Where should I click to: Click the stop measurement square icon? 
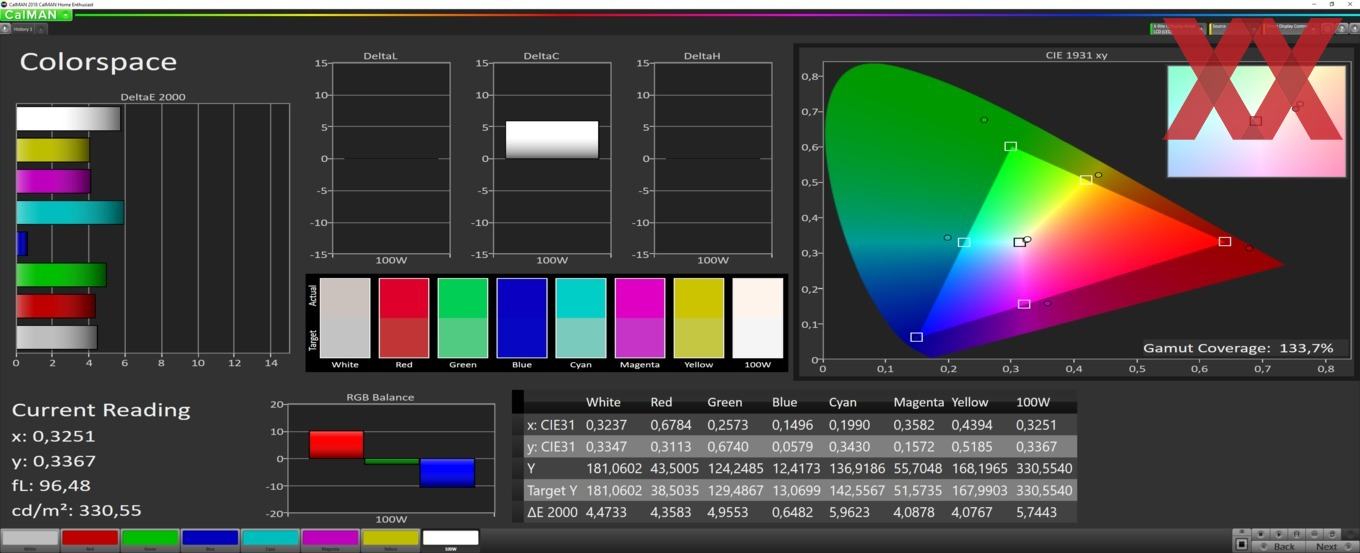(x=1241, y=545)
